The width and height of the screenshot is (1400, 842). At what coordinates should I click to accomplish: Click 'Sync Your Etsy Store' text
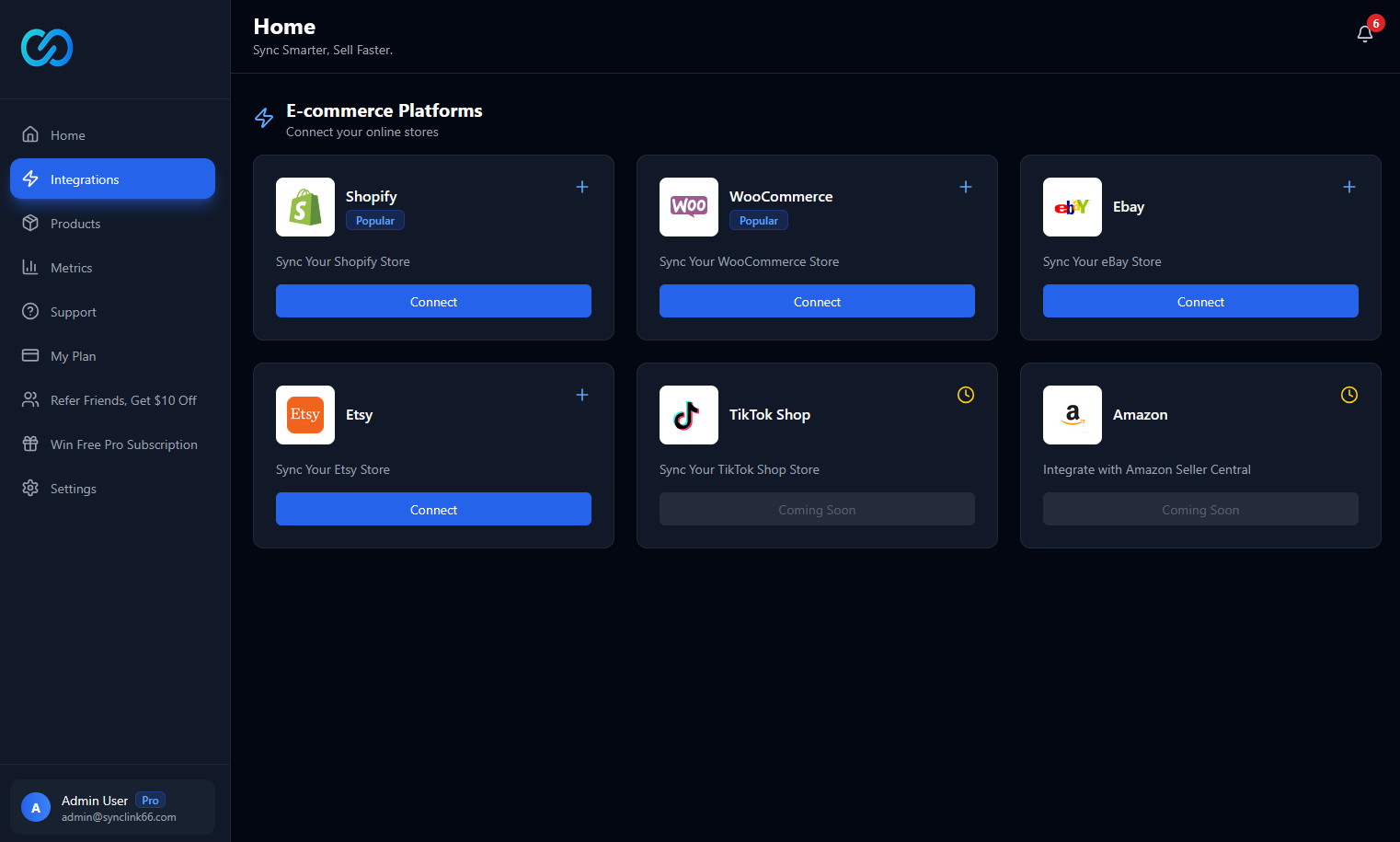click(x=333, y=469)
